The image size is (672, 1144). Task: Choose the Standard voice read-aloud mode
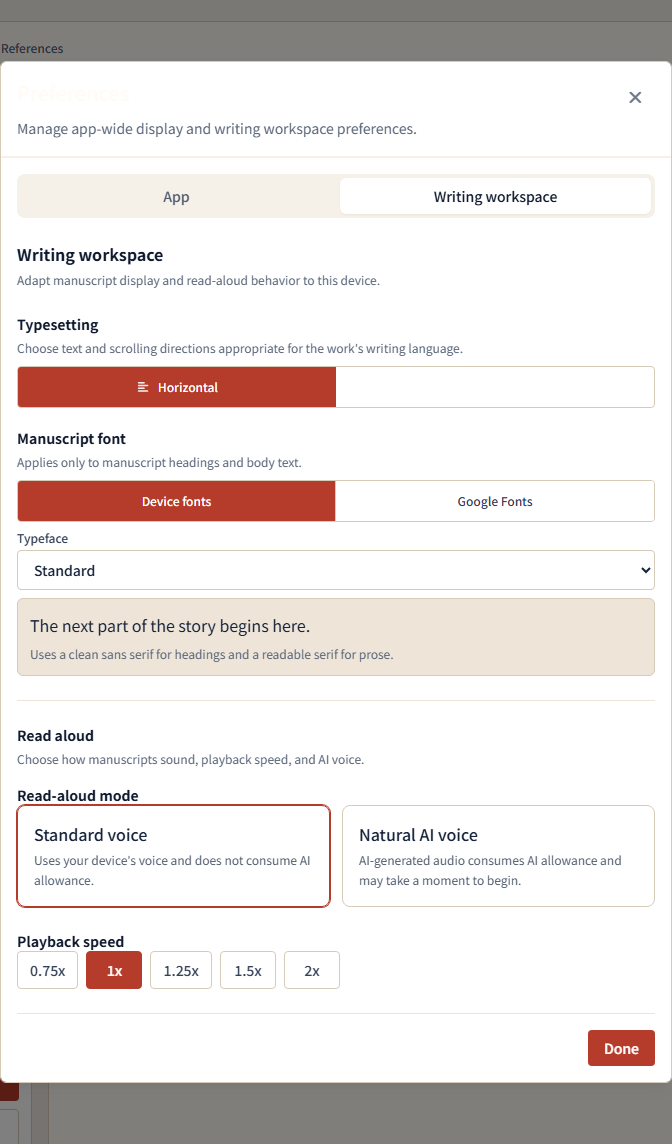click(x=174, y=856)
